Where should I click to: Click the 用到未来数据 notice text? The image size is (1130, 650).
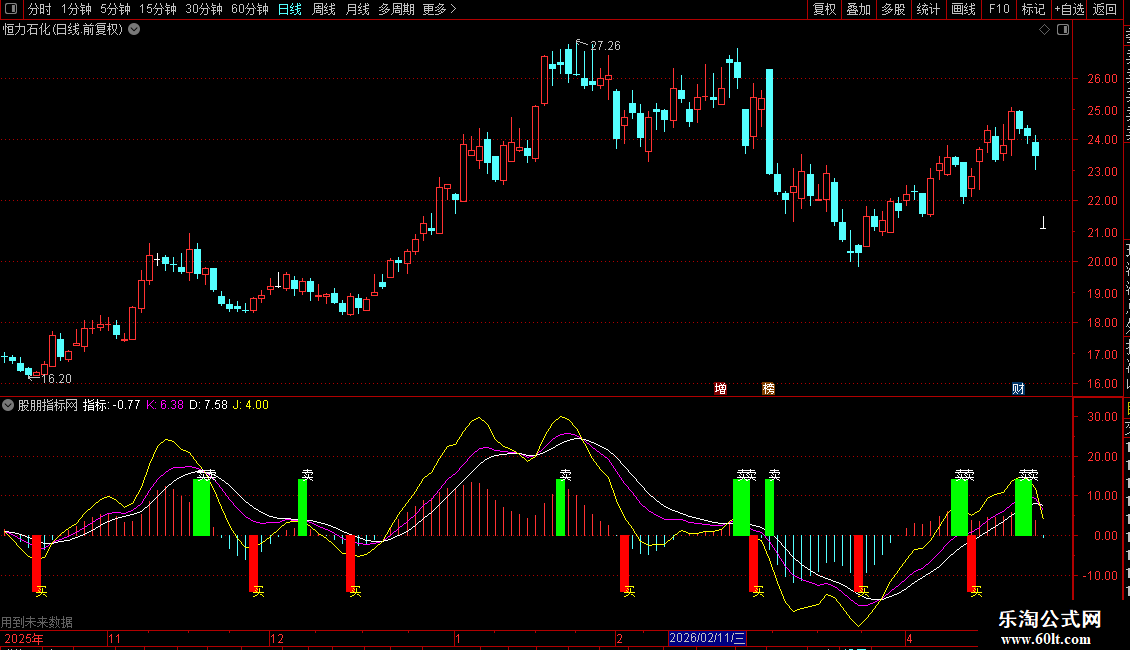pyautogui.click(x=37, y=622)
